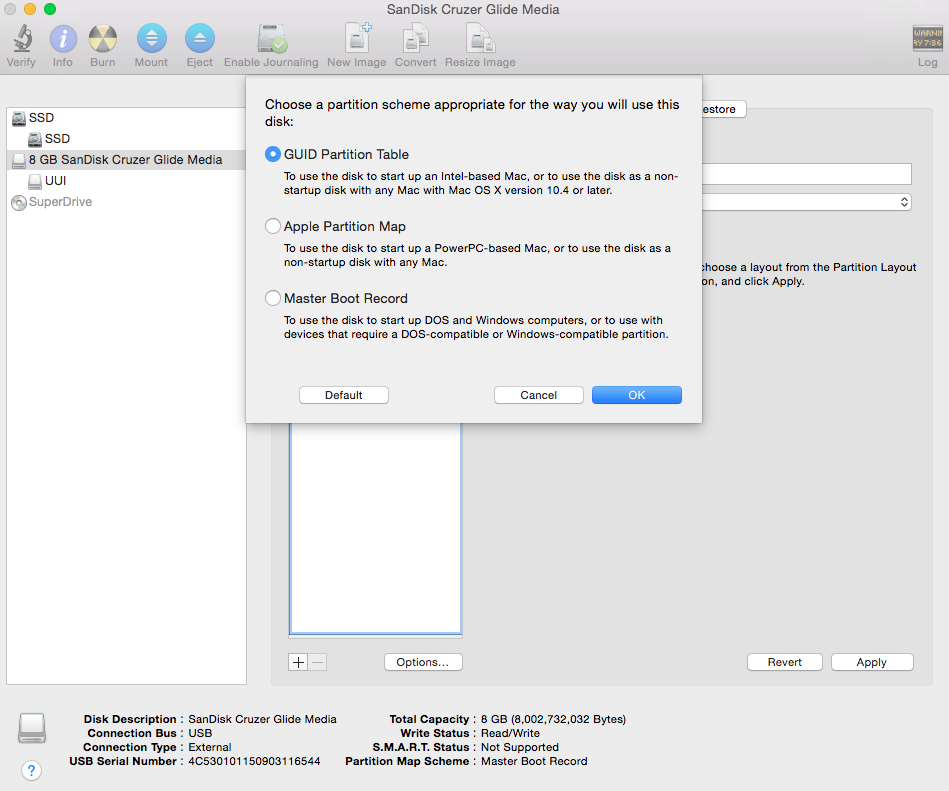Image resolution: width=949 pixels, height=791 pixels.
Task: Click the green zoom window button
Action: click(x=50, y=9)
